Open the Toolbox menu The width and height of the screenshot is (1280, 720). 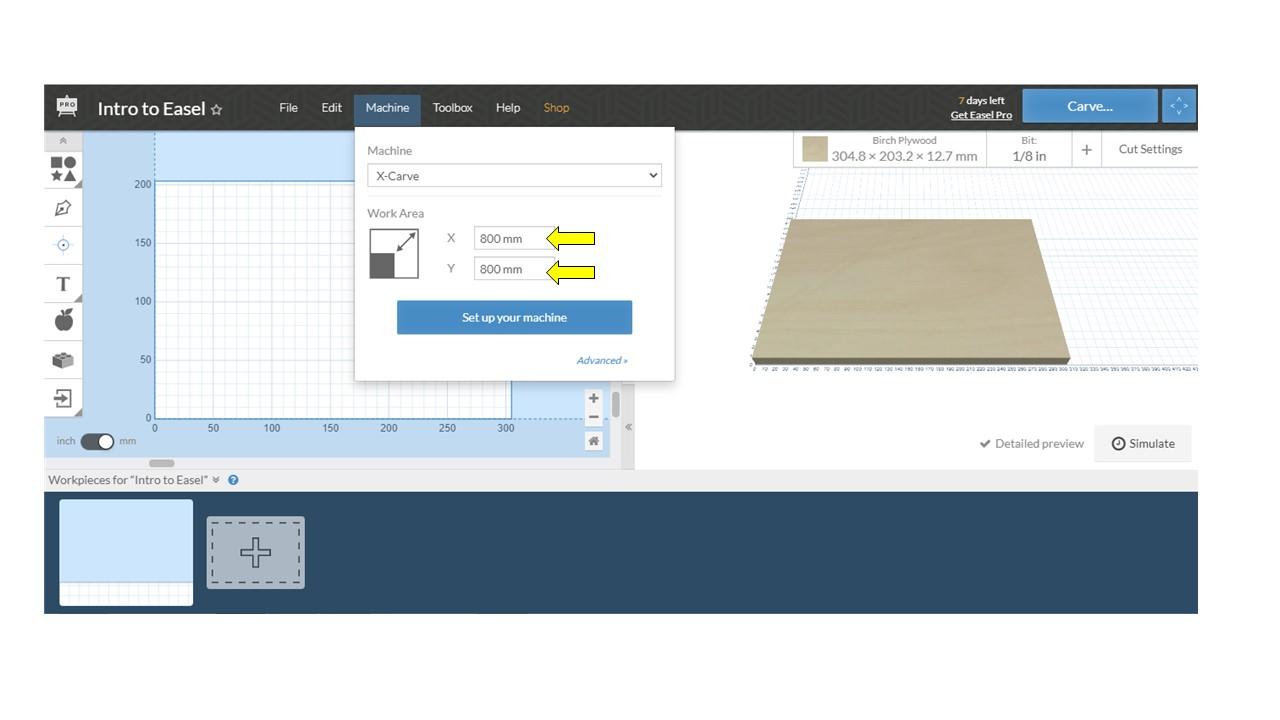tap(452, 108)
